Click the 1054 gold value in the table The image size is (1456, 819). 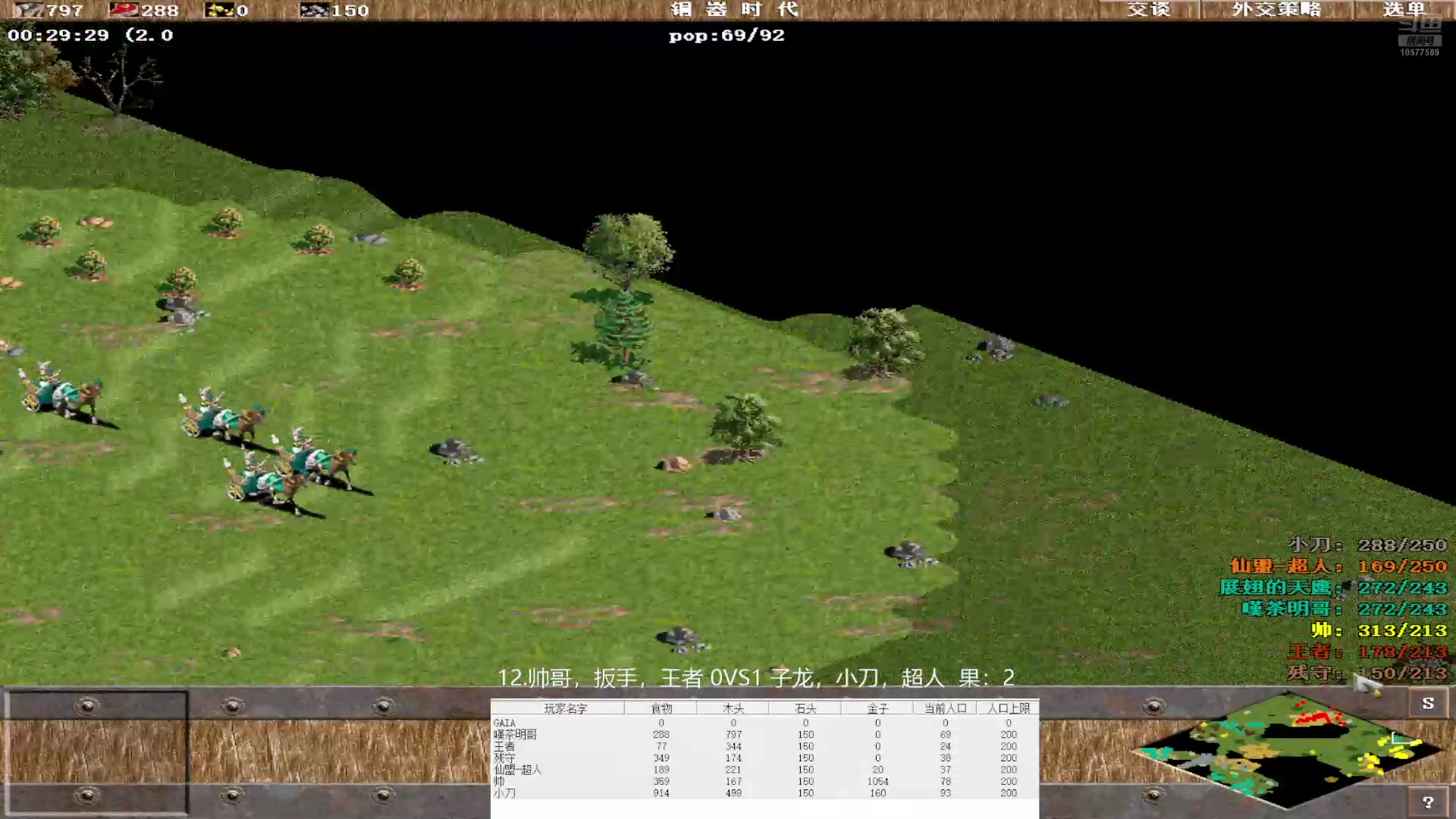877,781
